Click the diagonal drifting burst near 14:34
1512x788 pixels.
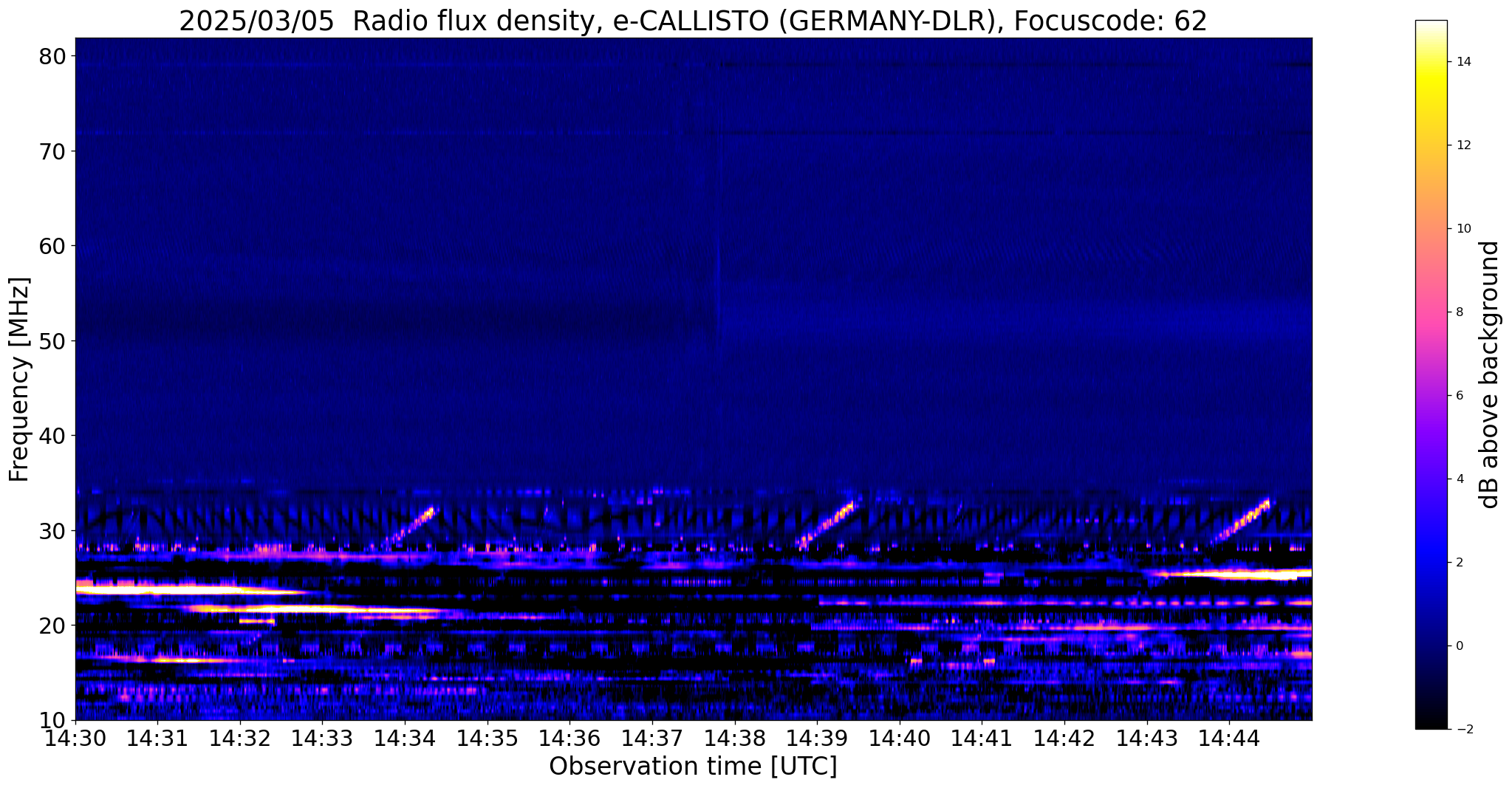(411, 527)
